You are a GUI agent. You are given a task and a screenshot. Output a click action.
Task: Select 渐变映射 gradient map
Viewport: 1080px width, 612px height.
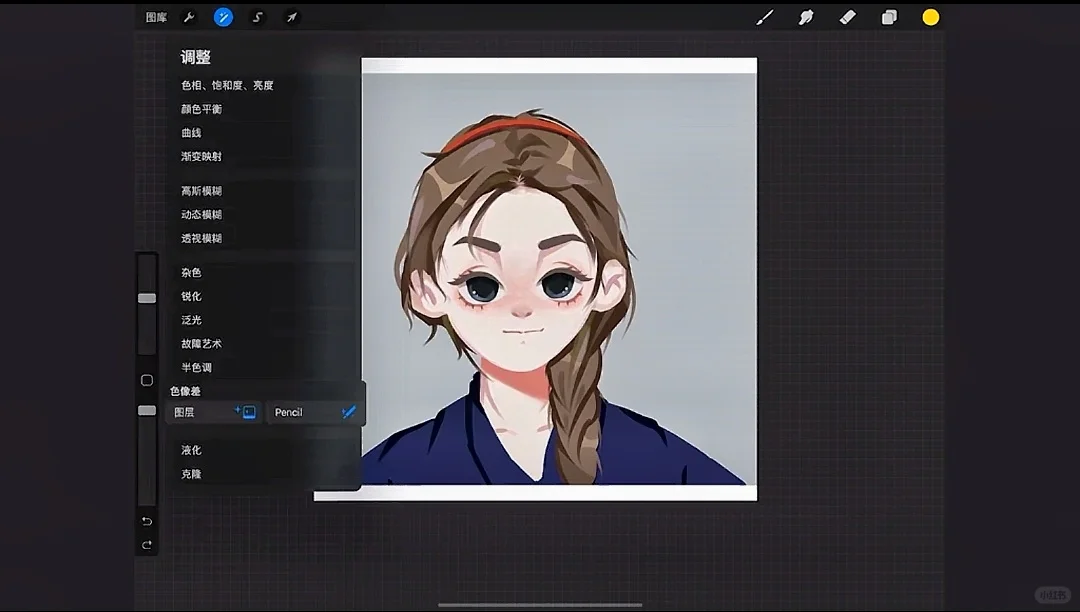203,156
